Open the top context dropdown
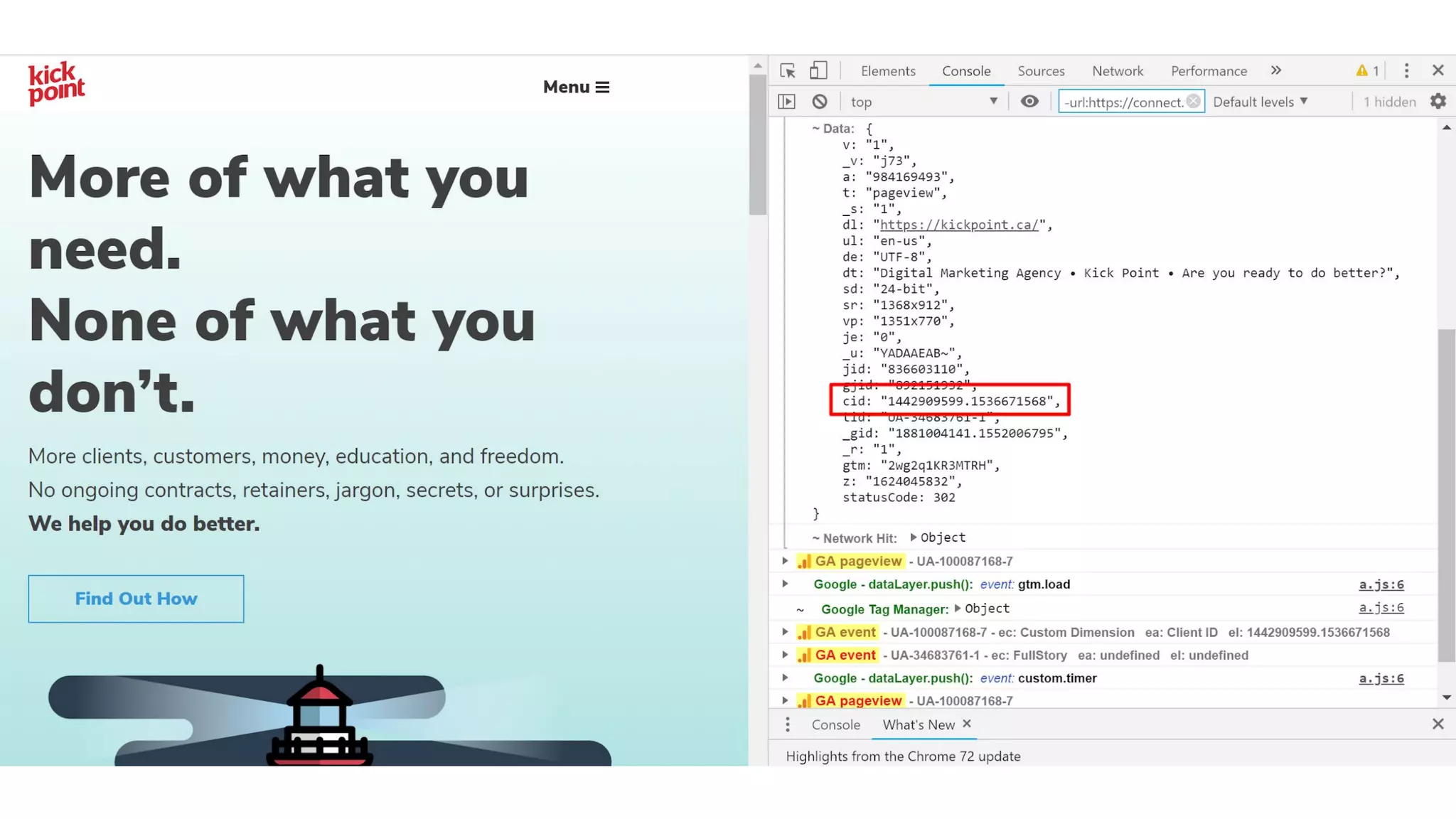 tap(924, 102)
